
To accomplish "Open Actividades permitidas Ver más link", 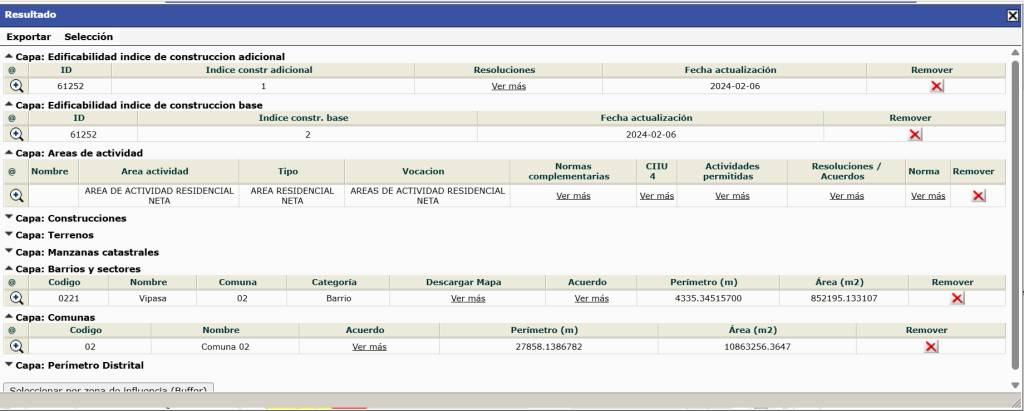I will (x=732, y=195).
